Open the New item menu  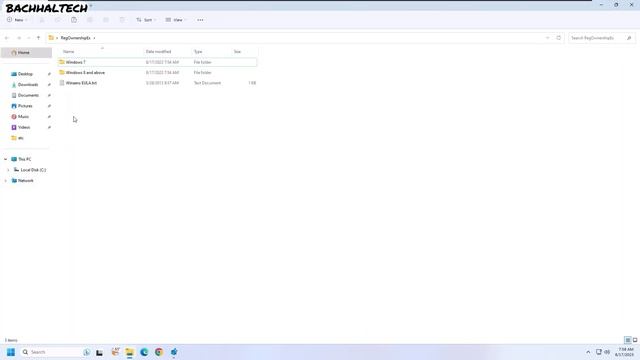[17, 20]
